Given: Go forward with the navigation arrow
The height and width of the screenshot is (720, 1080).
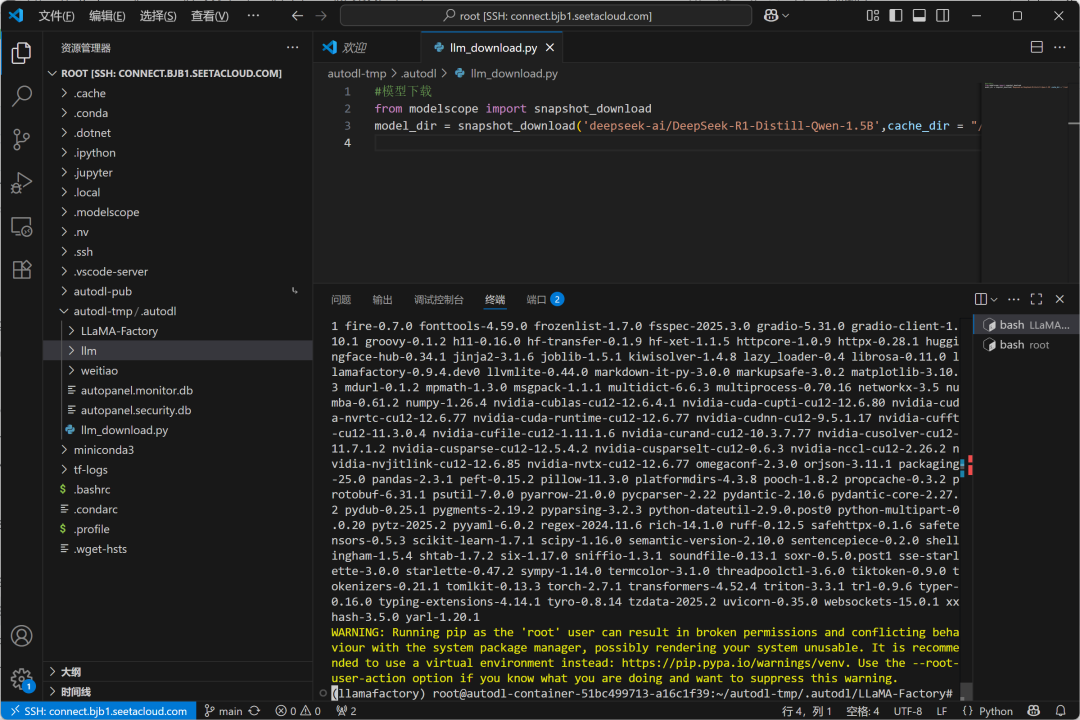Looking at the screenshot, I should 321,15.
